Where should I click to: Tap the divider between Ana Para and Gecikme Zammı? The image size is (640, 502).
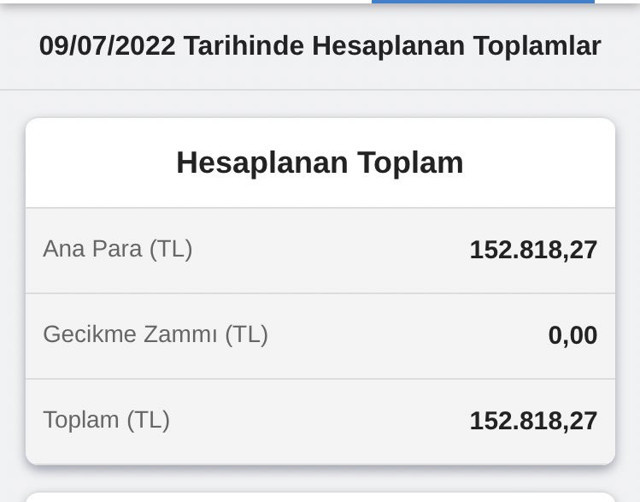tap(320, 293)
